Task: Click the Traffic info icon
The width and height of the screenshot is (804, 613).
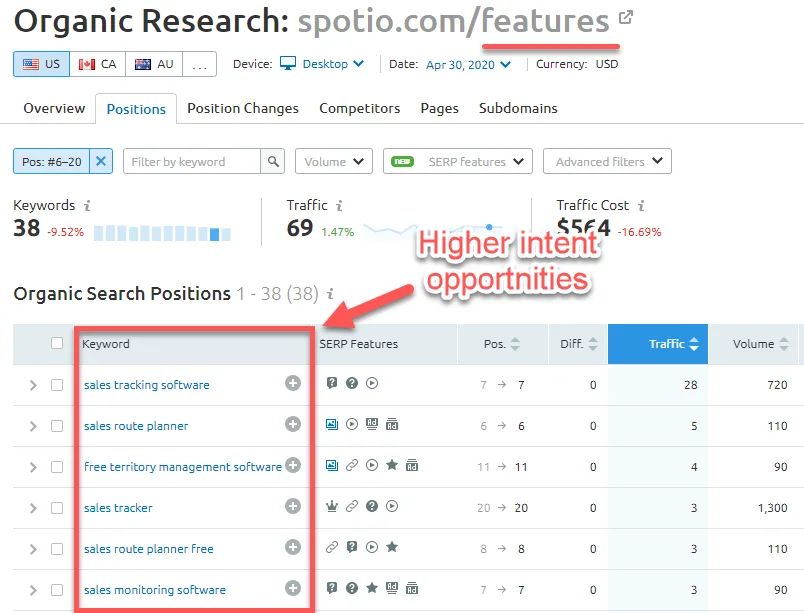Action: [x=339, y=206]
